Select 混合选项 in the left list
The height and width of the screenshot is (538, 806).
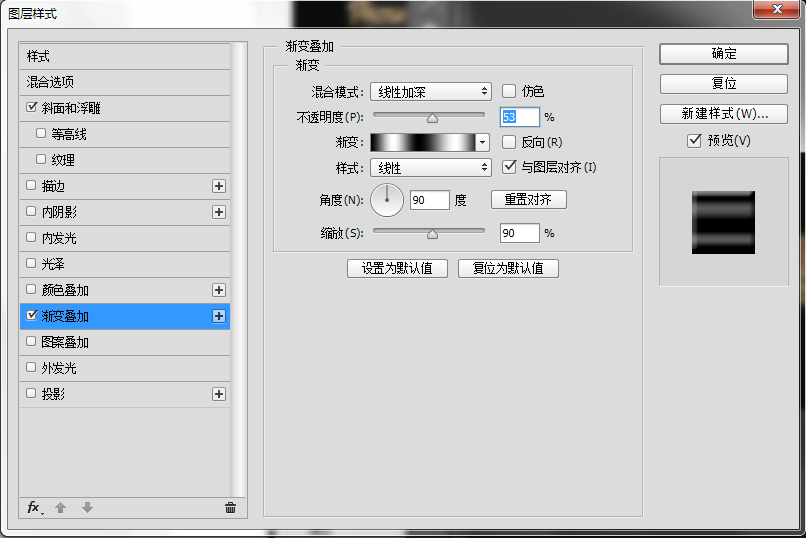click(x=125, y=82)
